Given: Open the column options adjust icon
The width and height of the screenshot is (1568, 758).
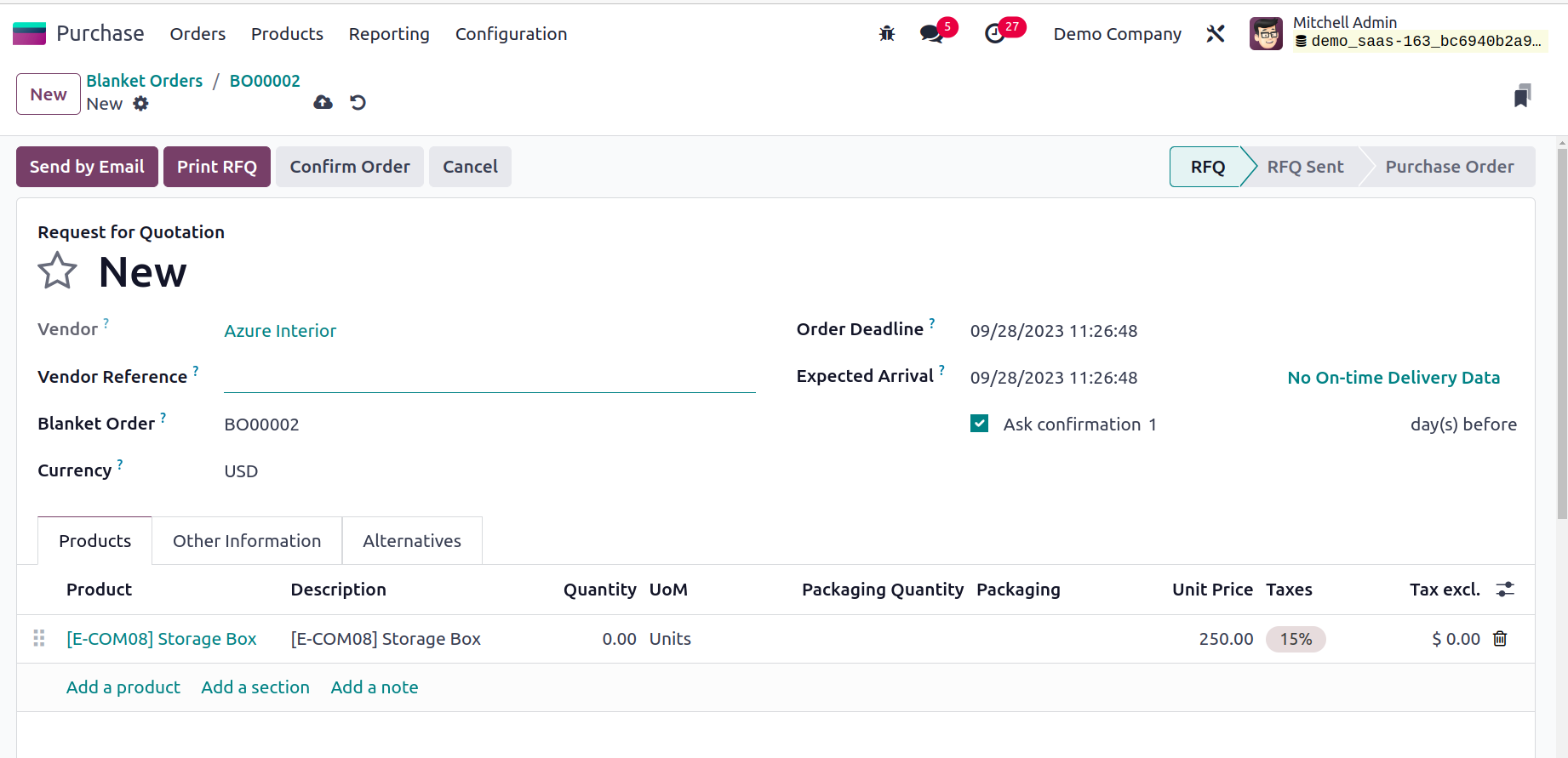Looking at the screenshot, I should (1505, 590).
